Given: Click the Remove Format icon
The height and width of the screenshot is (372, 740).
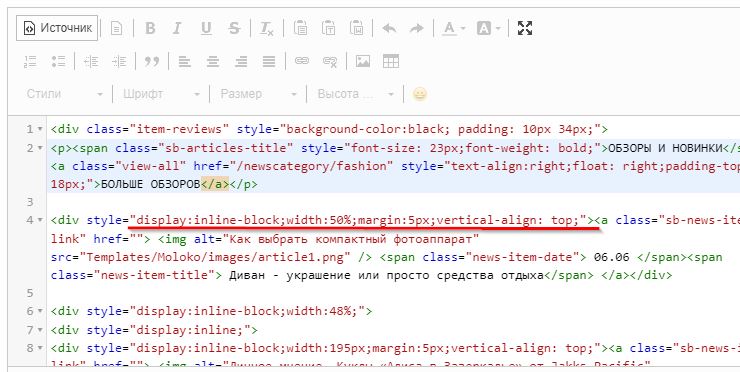Looking at the screenshot, I should [267, 28].
